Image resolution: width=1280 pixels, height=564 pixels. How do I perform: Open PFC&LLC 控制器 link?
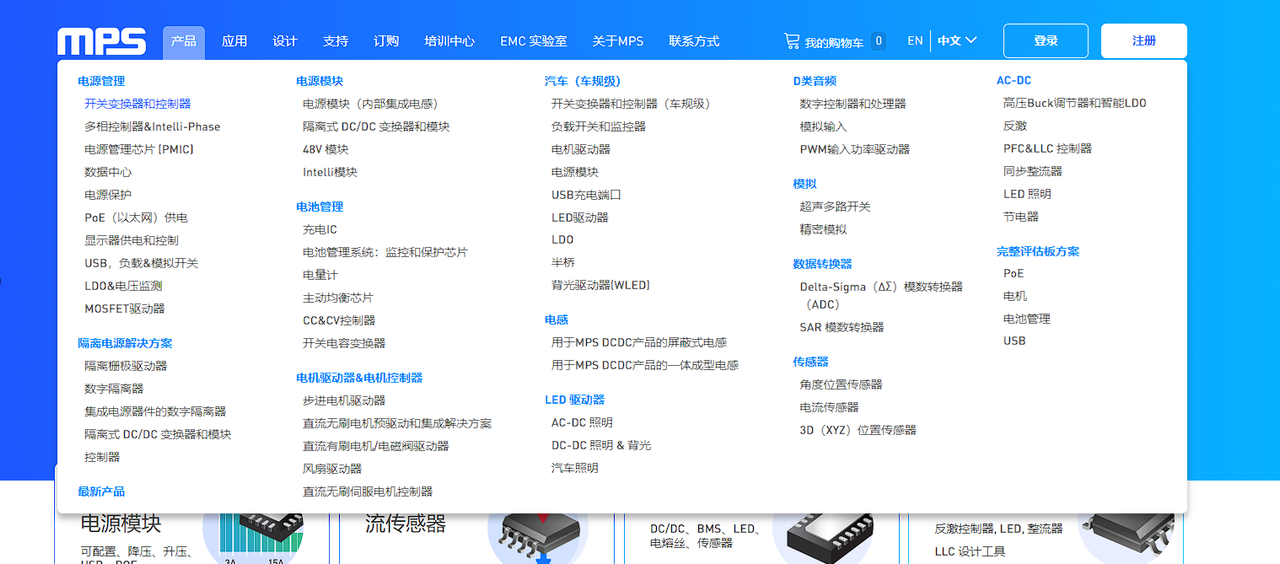(x=1048, y=149)
